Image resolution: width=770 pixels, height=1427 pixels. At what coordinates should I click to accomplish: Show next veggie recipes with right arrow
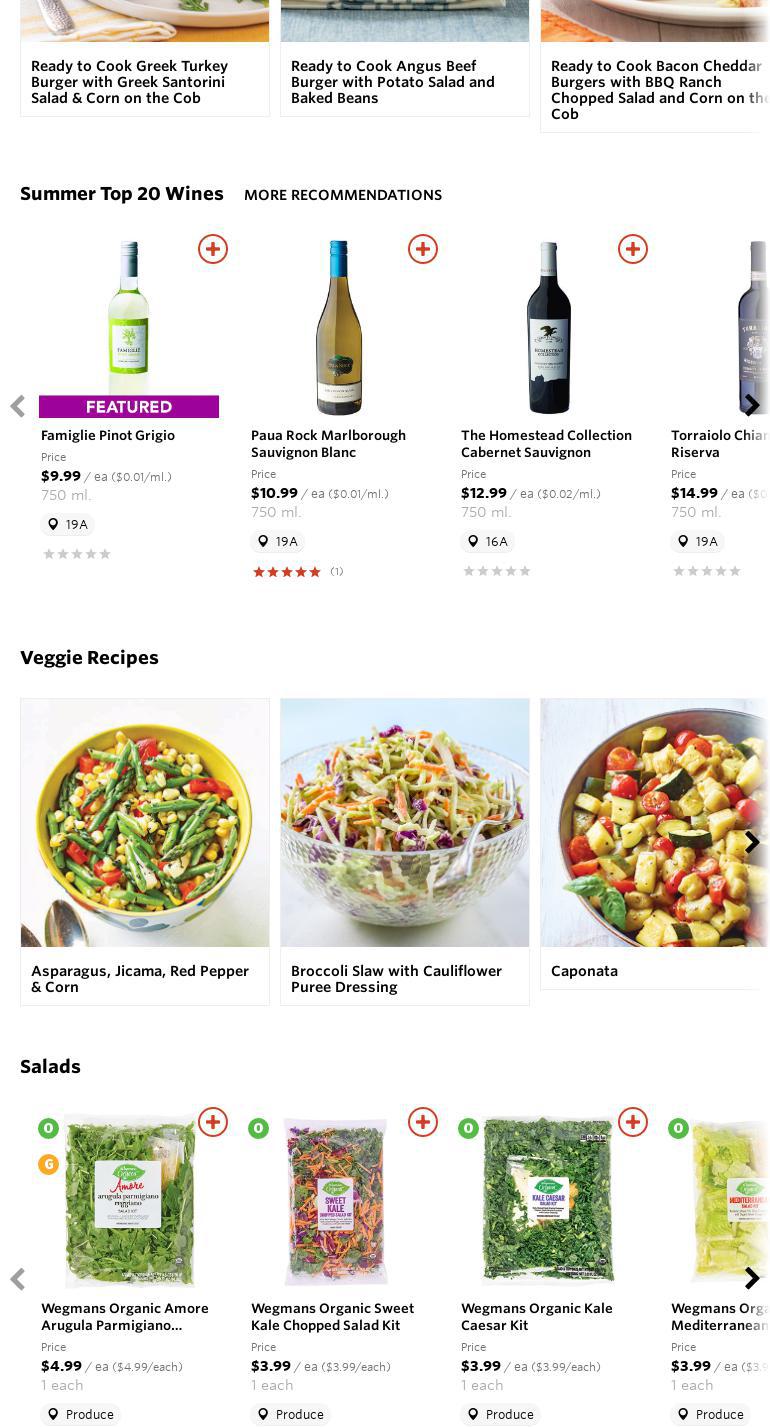point(752,842)
